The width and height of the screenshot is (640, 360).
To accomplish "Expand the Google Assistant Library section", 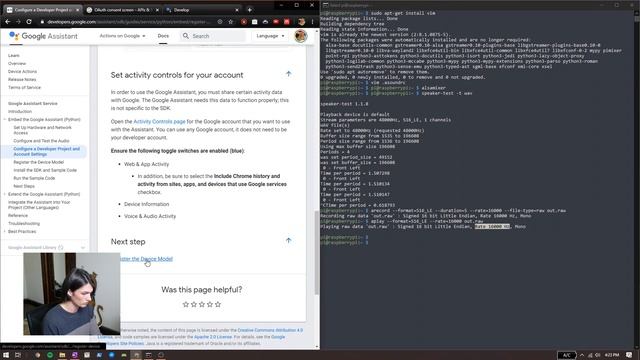I will point(83,248).
